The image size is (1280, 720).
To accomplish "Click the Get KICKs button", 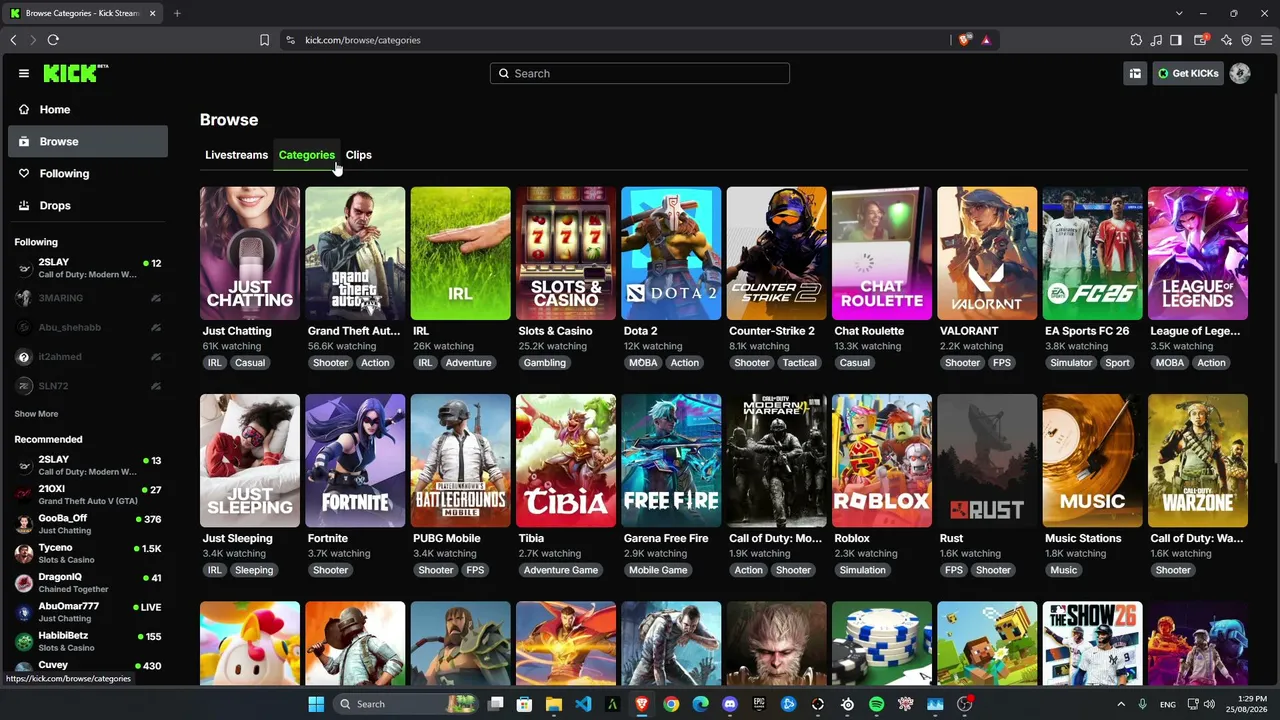I will 1188,73.
